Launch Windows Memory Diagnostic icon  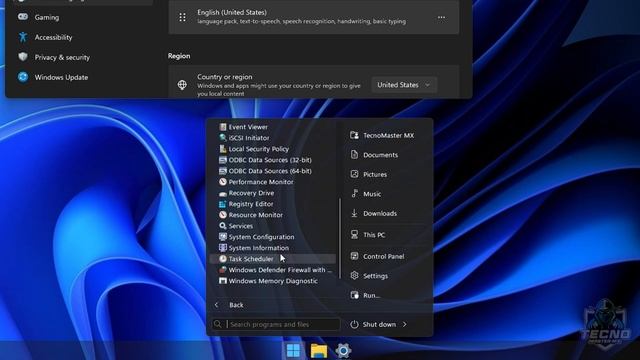(x=222, y=281)
